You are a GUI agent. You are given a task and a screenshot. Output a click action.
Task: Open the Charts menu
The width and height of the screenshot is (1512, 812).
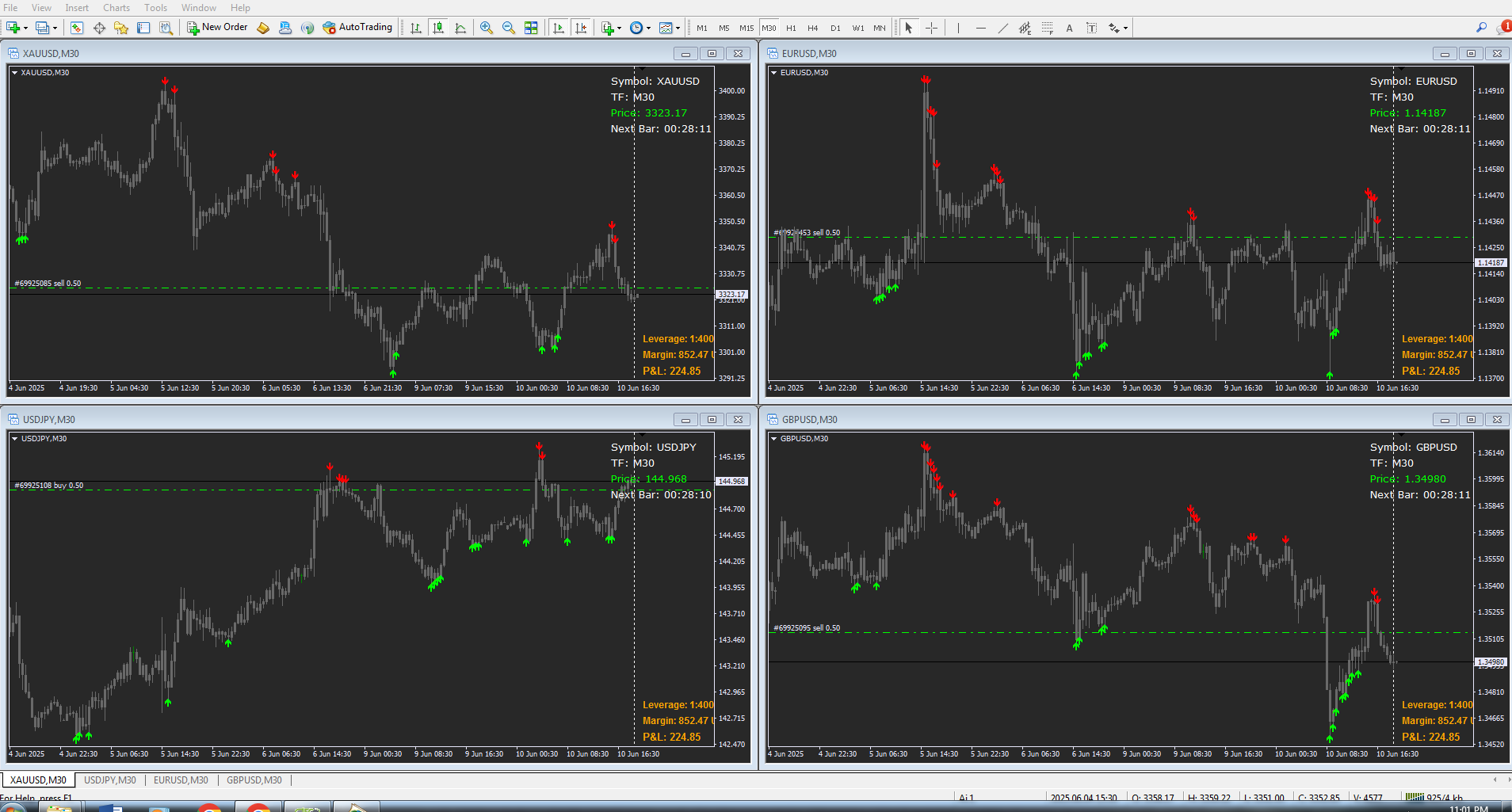point(116,8)
